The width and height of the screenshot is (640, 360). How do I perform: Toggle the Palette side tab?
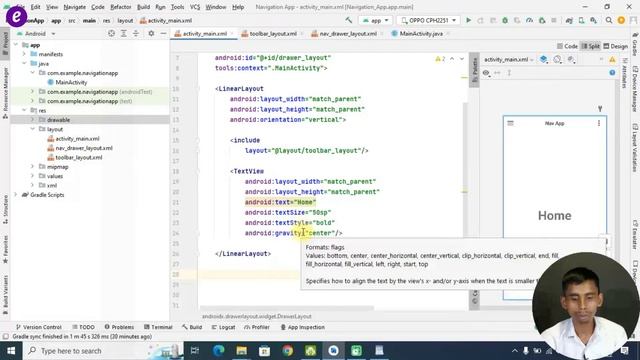click(x=474, y=70)
